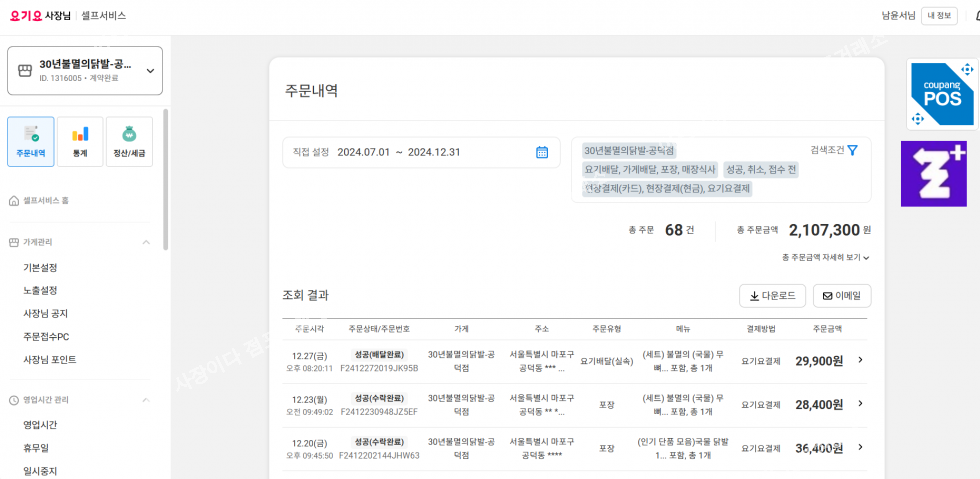Click the 내 정보 button
980x479 pixels.
[939, 15]
